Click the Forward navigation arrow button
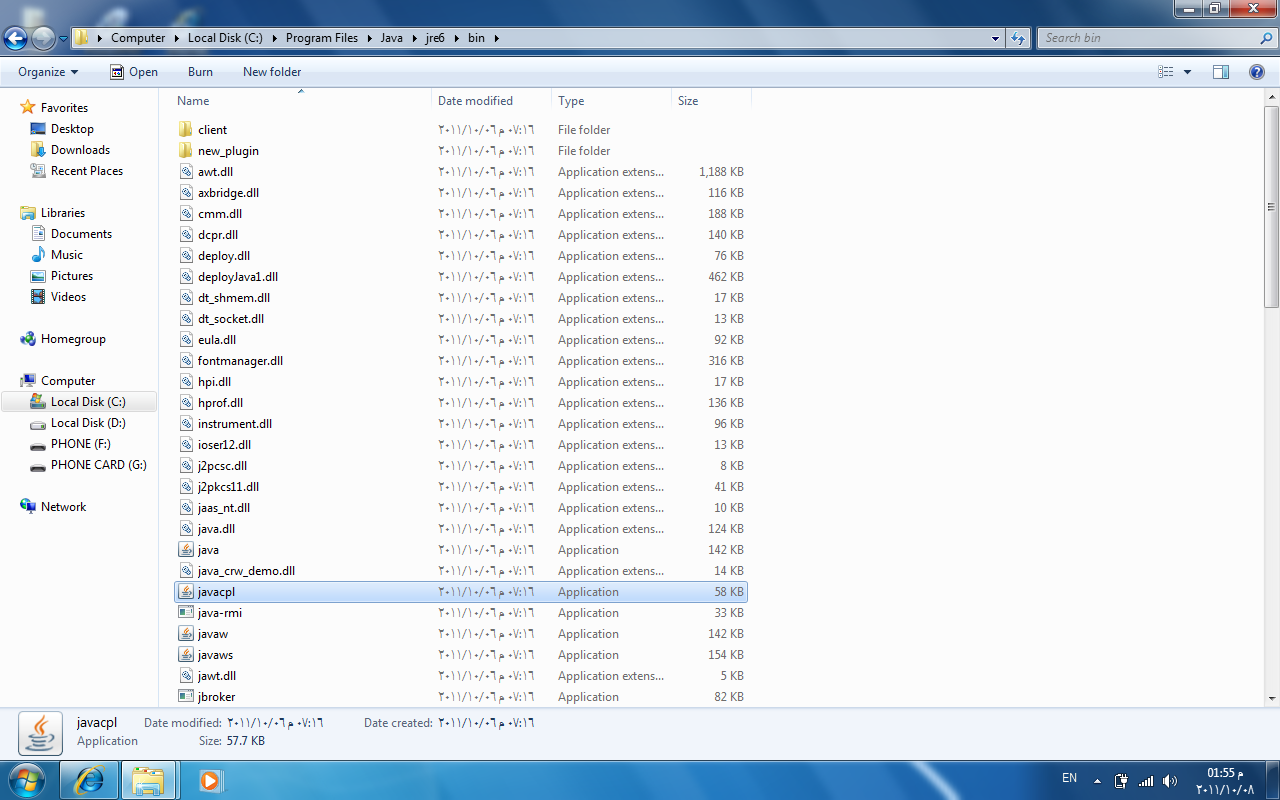This screenshot has height=800, width=1280. tap(43, 39)
